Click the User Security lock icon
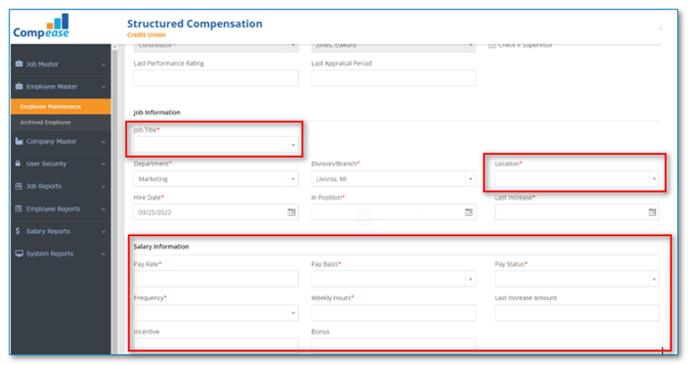The width and height of the screenshot is (688, 365). coord(18,164)
